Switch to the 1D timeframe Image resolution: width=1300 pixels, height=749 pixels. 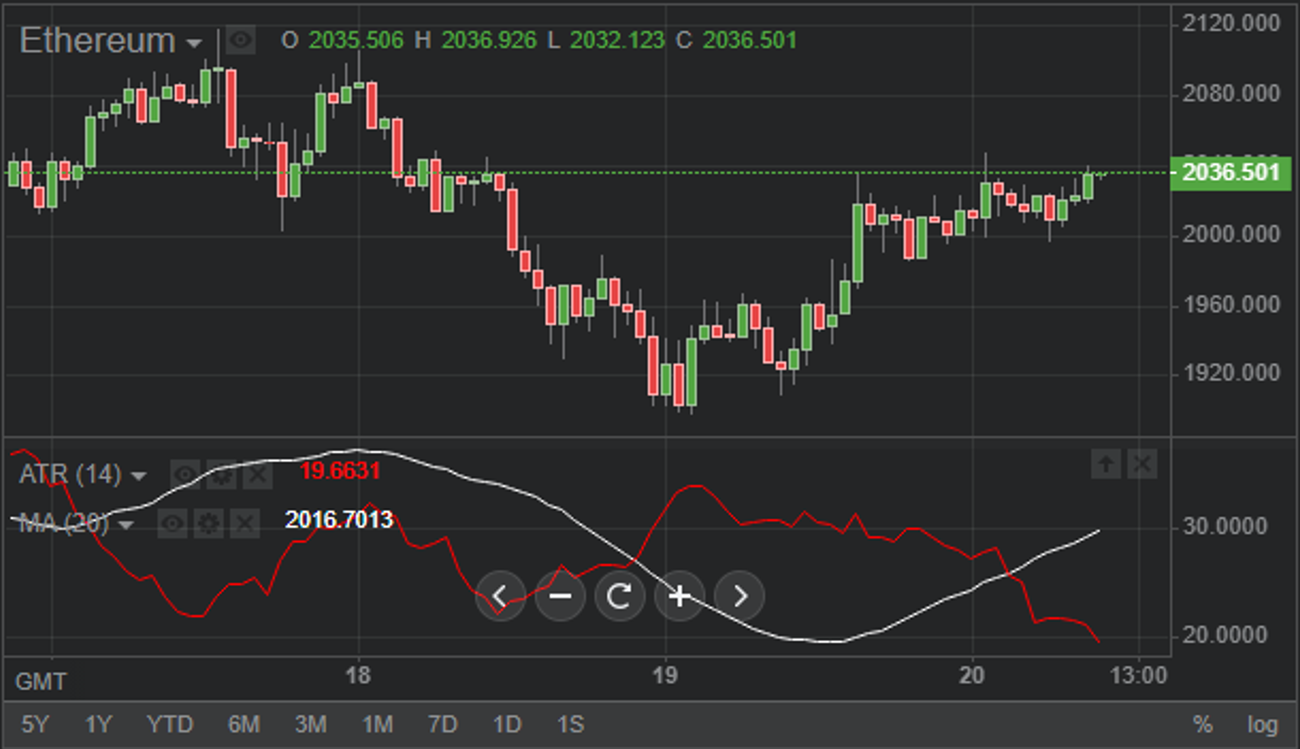click(x=509, y=725)
